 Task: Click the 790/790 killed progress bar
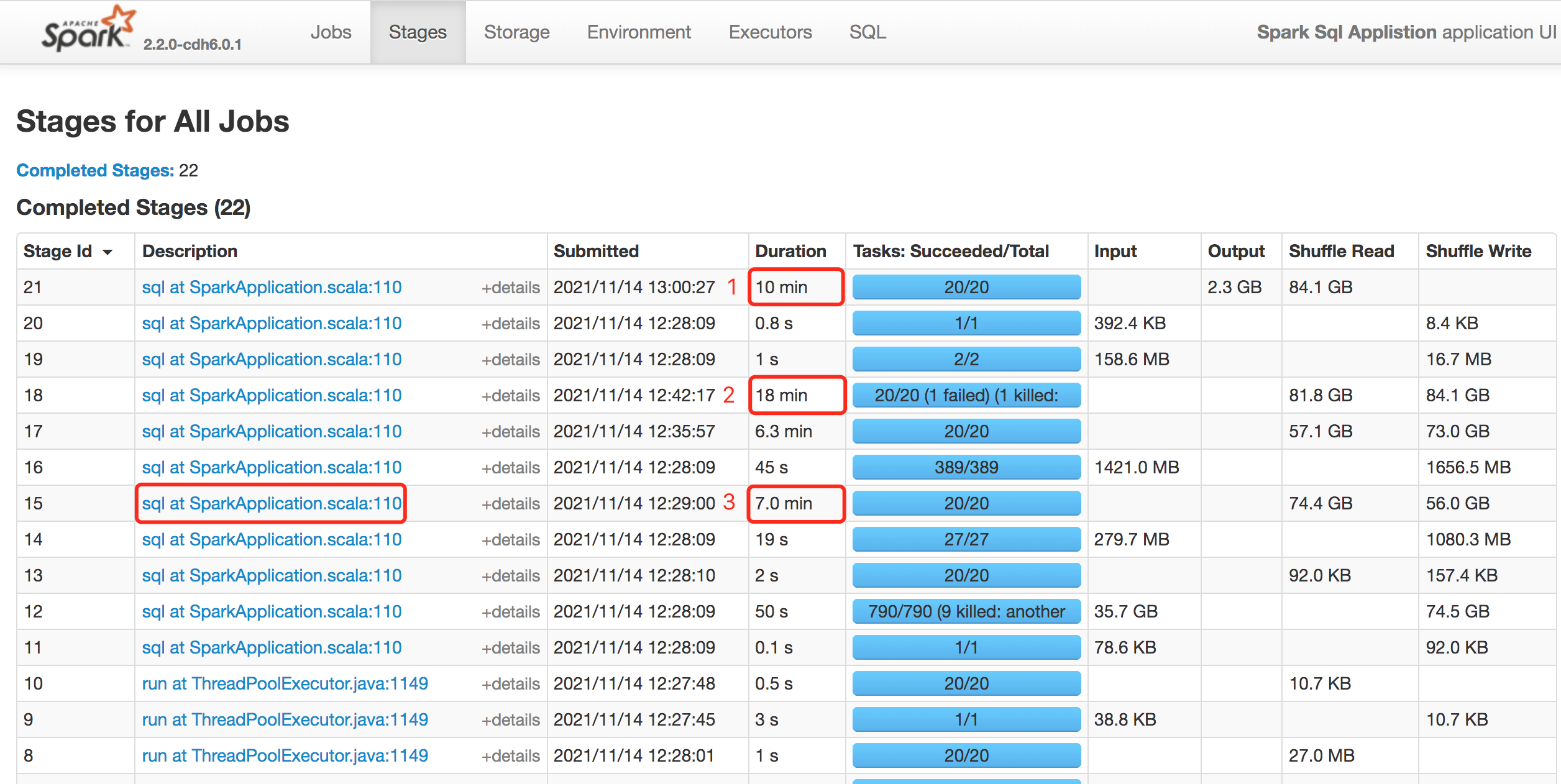[966, 612]
